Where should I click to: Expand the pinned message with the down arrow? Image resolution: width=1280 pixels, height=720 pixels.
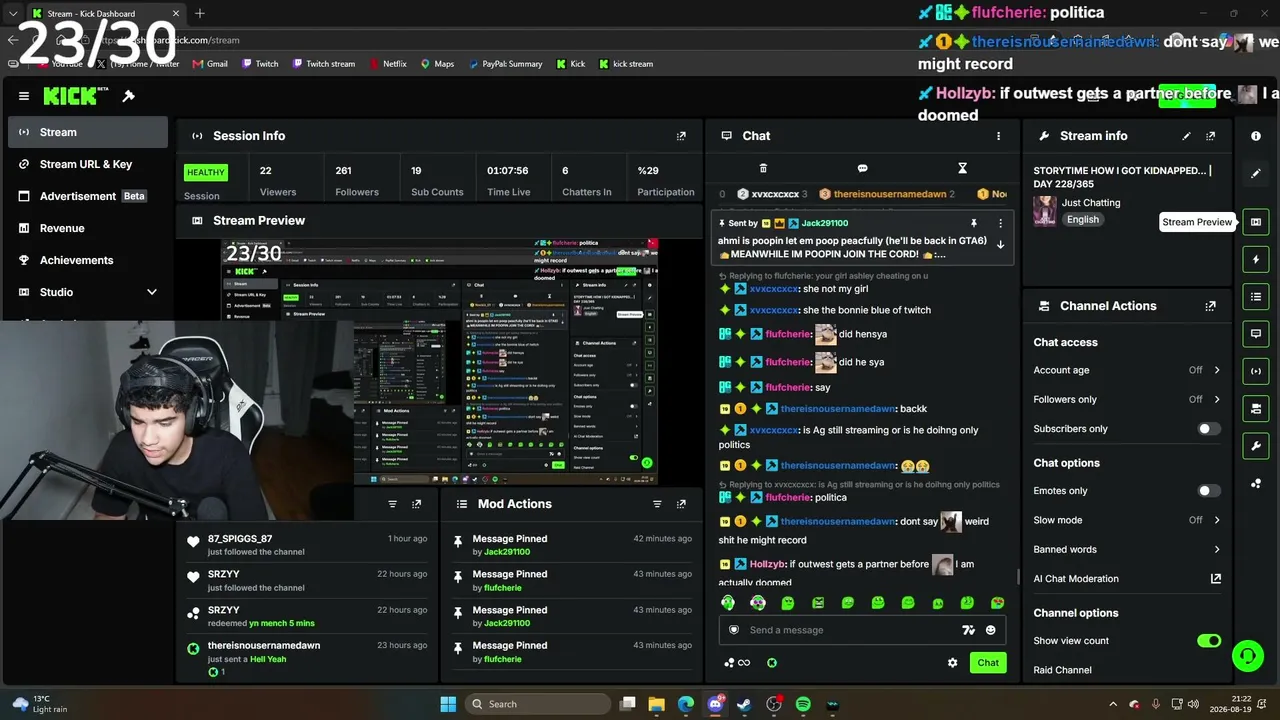coord(1000,244)
